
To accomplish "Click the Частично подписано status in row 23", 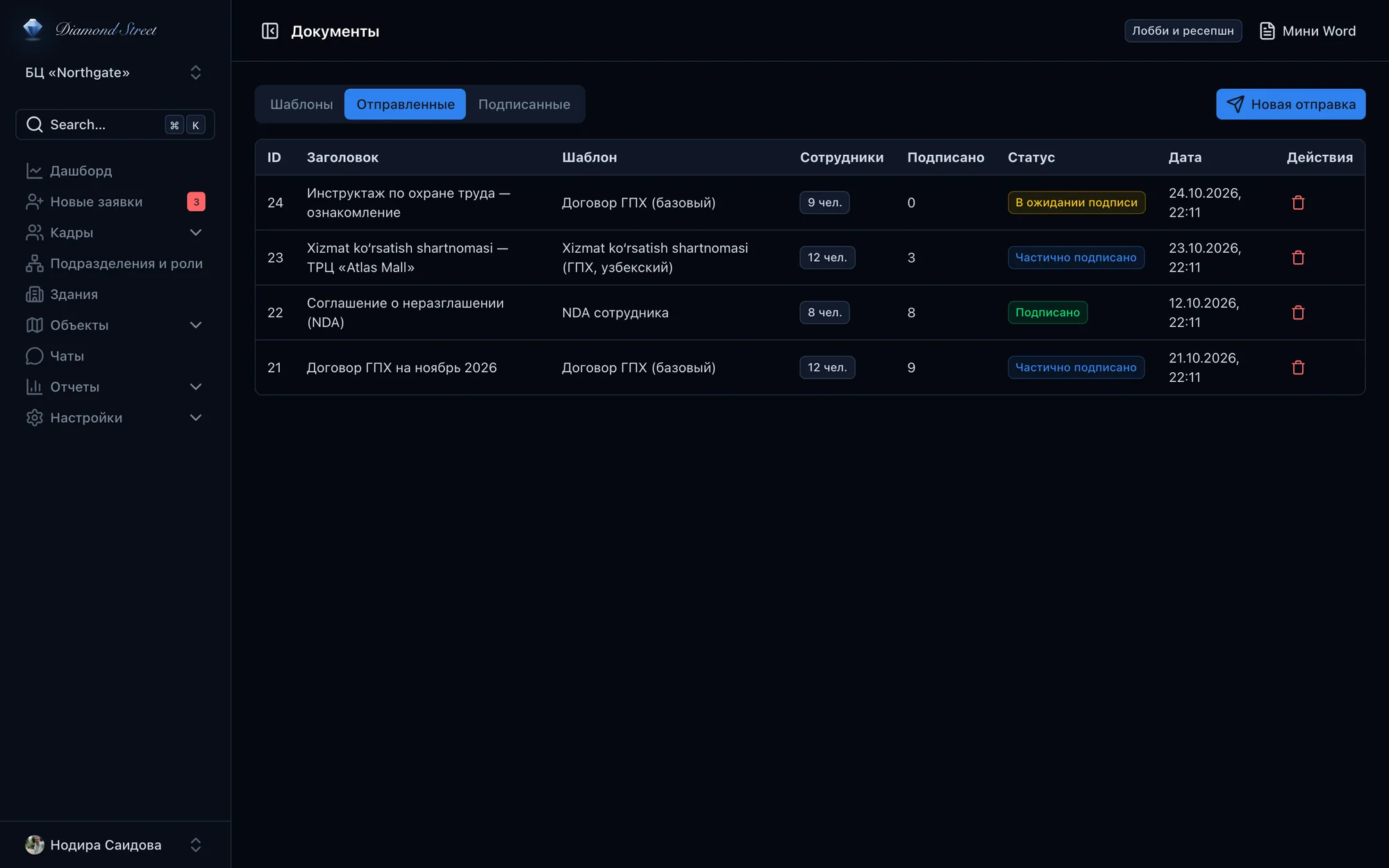I will (1076, 258).
